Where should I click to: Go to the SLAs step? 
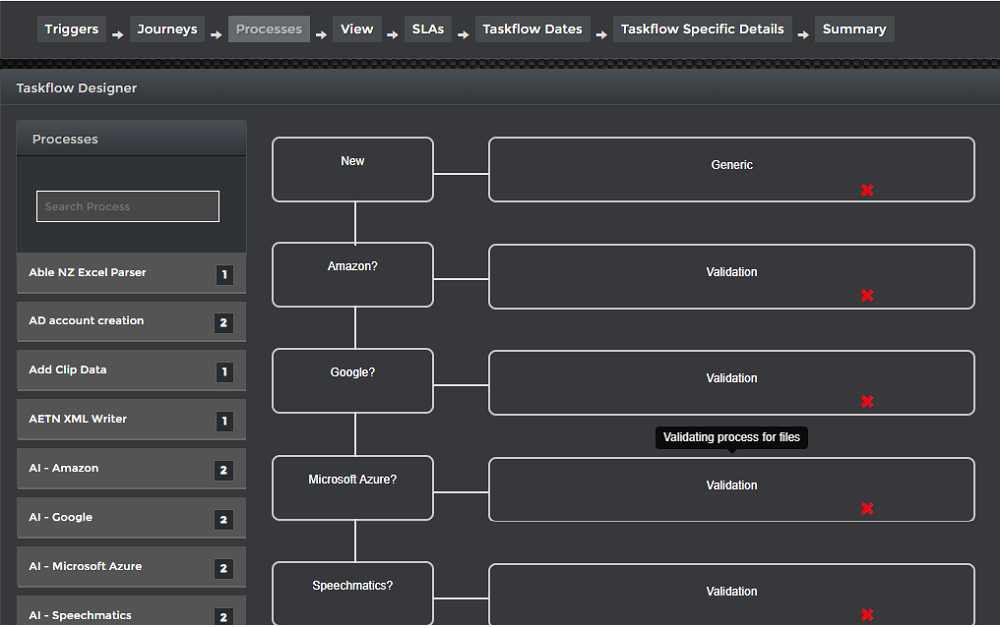pyautogui.click(x=428, y=29)
